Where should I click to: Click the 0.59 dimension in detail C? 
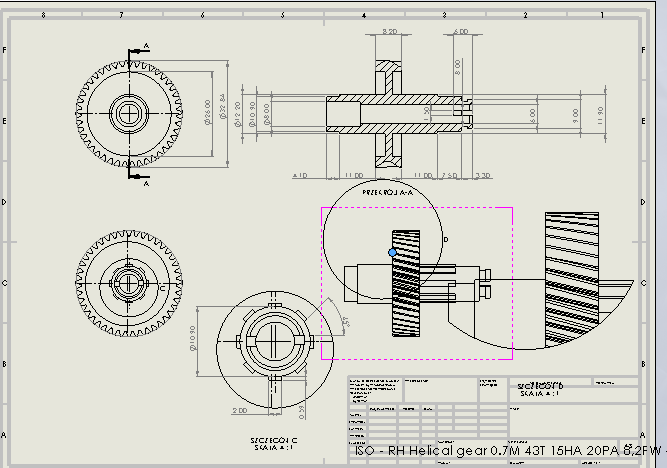tap(302, 412)
